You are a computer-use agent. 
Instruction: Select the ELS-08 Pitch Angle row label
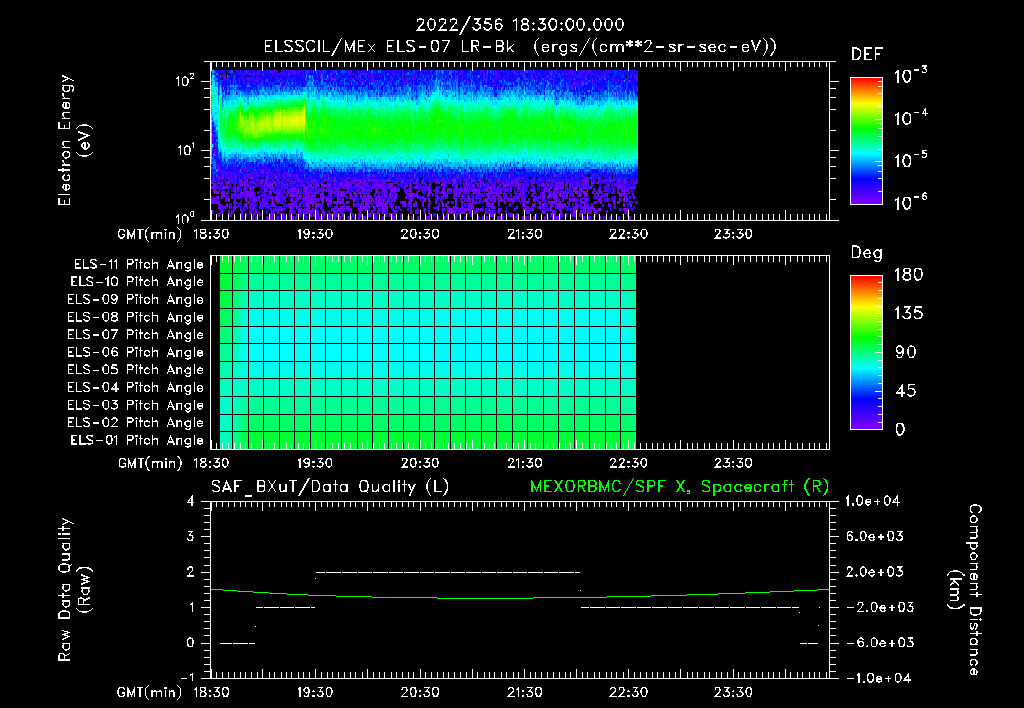[136, 317]
